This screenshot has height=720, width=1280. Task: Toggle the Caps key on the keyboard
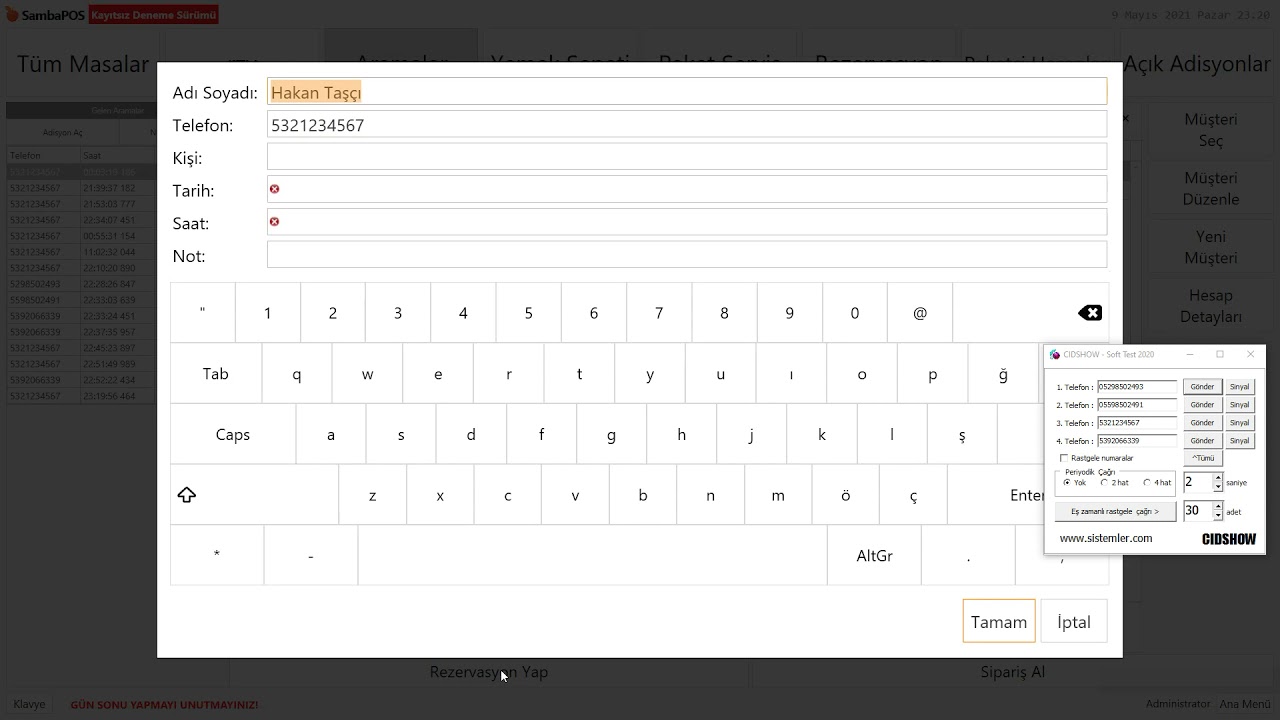click(232, 435)
